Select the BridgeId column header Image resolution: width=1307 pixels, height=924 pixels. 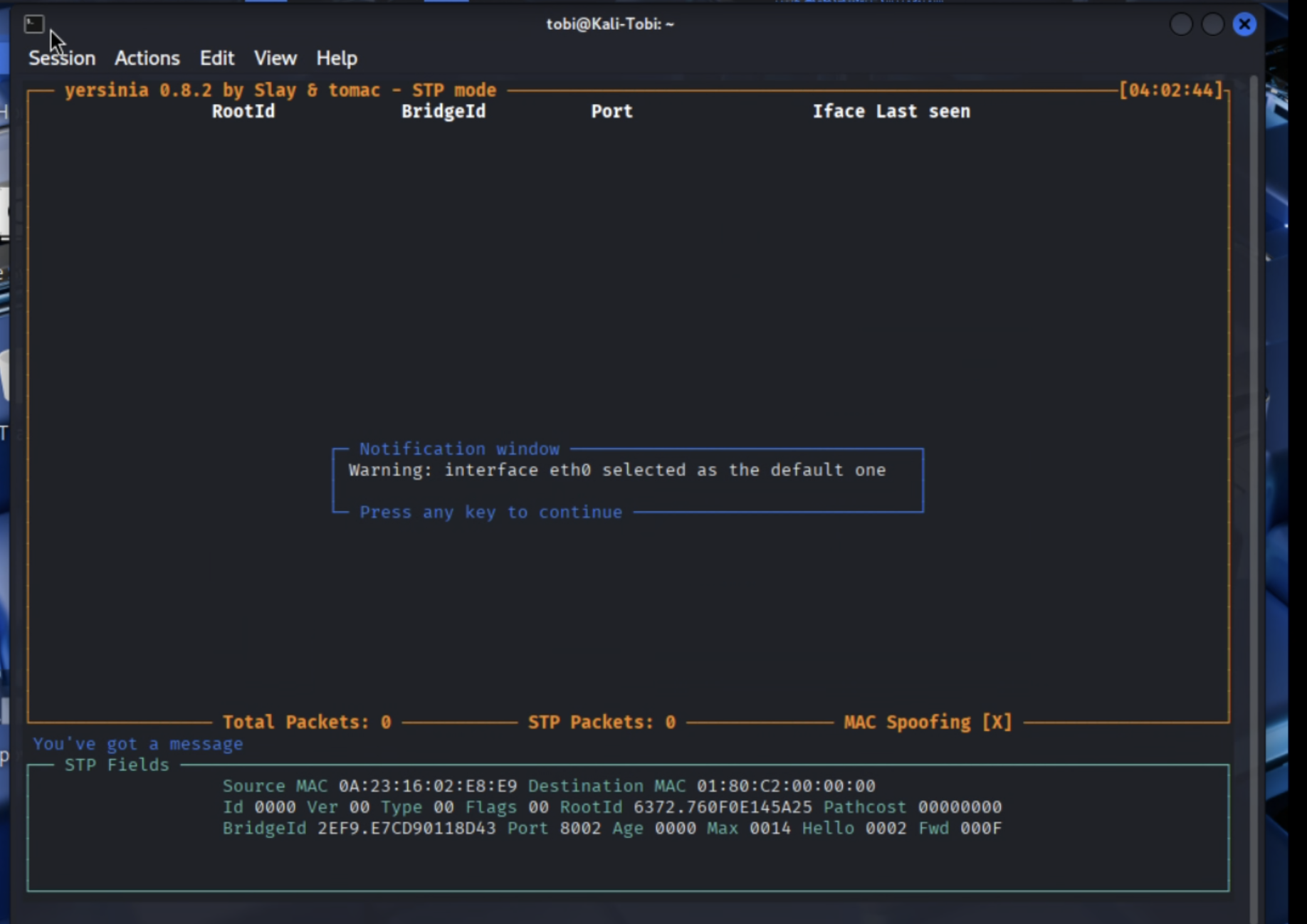click(443, 112)
